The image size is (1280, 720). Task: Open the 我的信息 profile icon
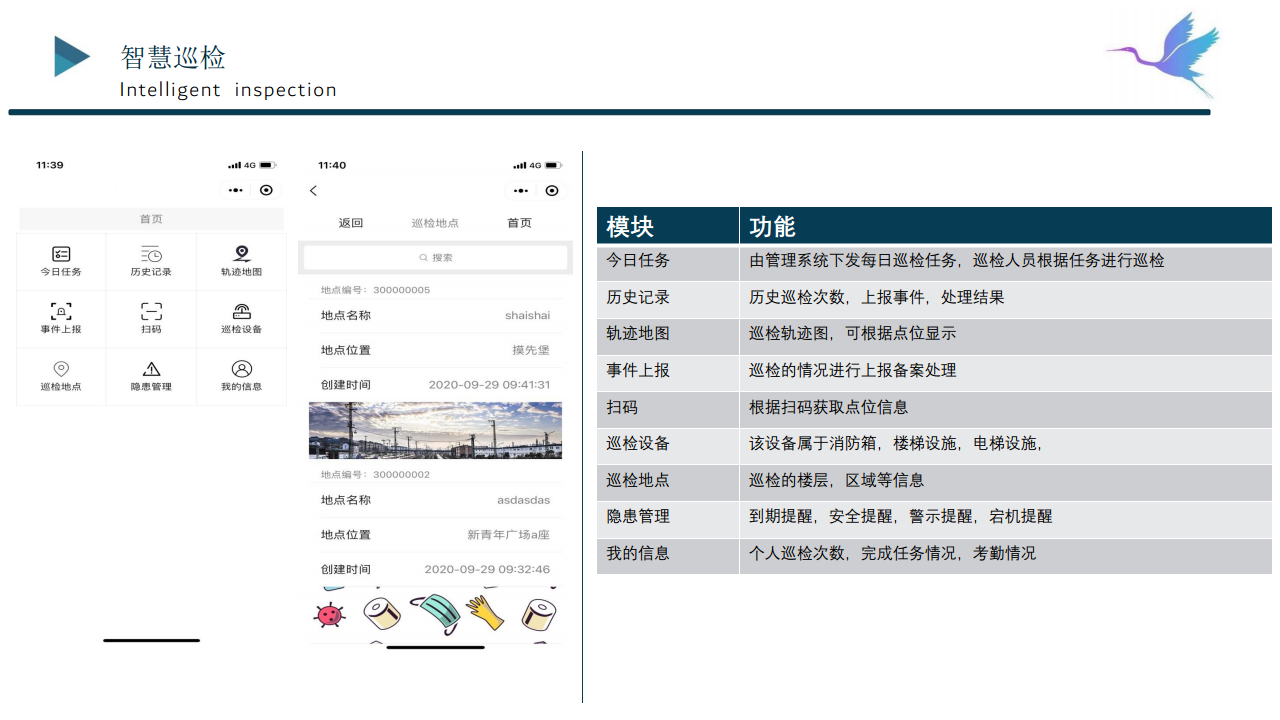click(241, 369)
